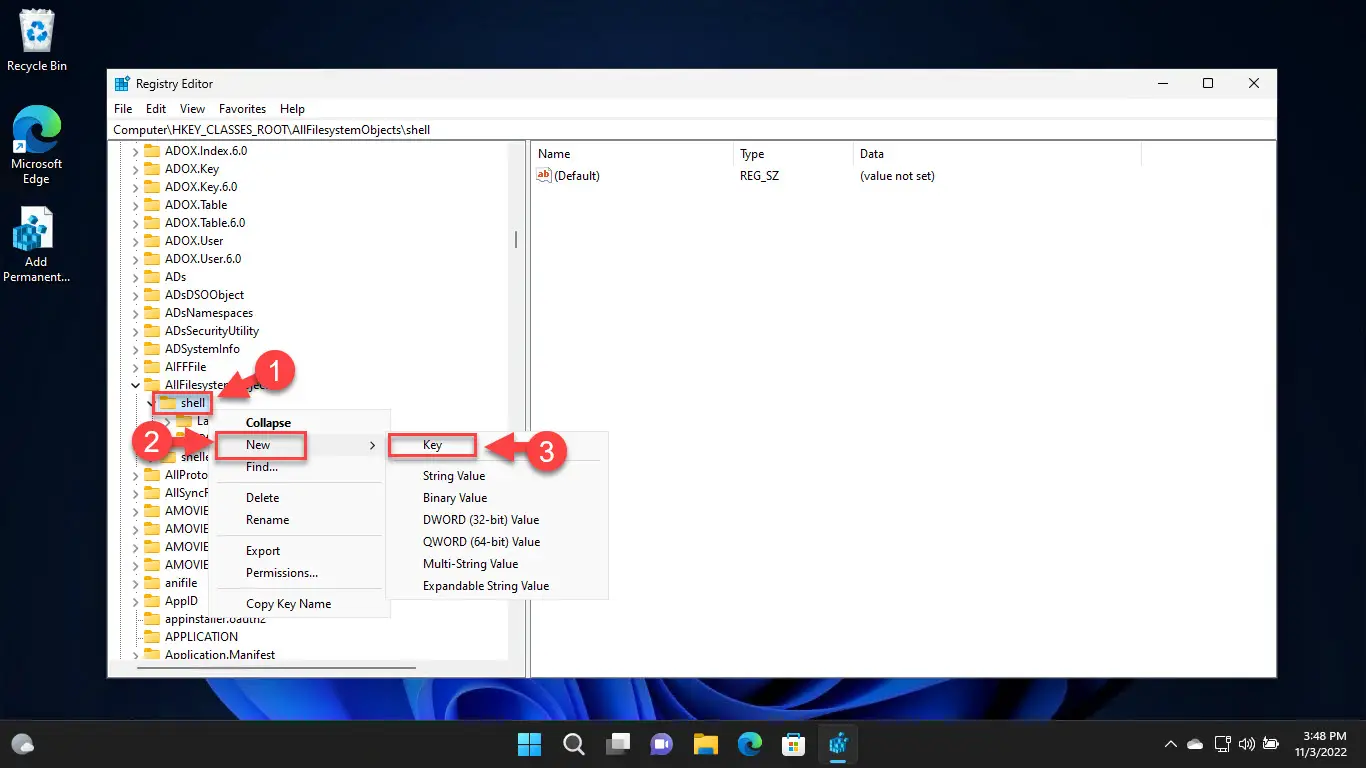
Task: Click the AIFFFile folder icon
Action: point(152,367)
